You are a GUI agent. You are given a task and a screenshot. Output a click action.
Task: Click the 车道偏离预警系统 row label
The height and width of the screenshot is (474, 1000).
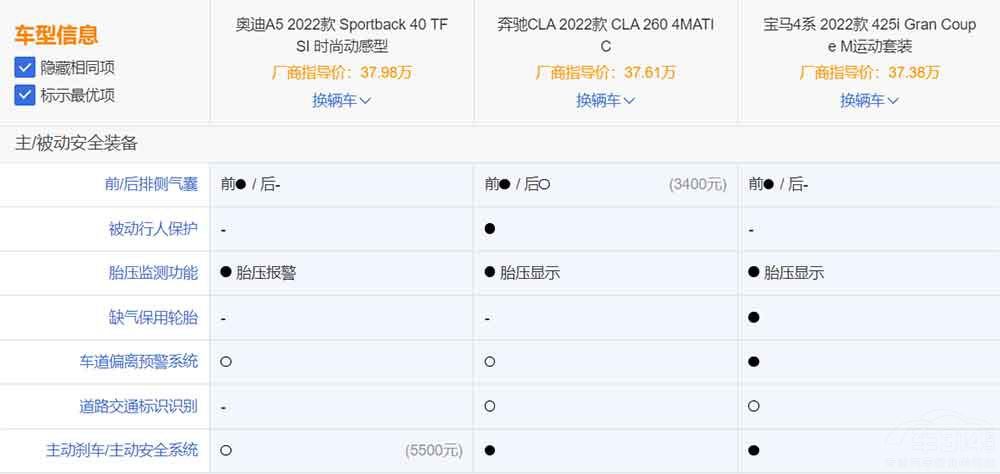point(139,361)
